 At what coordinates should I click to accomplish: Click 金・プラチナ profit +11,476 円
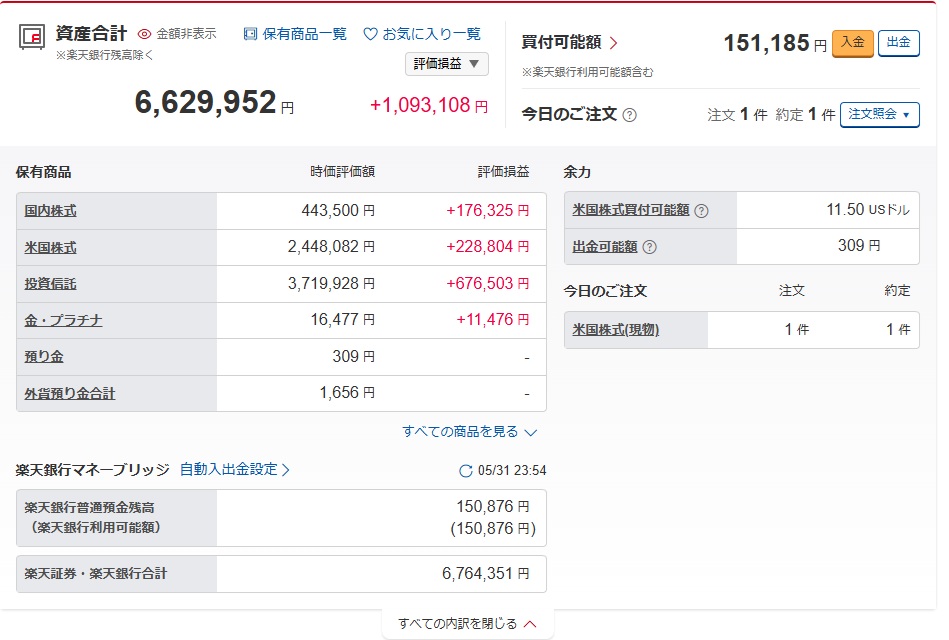[493, 320]
